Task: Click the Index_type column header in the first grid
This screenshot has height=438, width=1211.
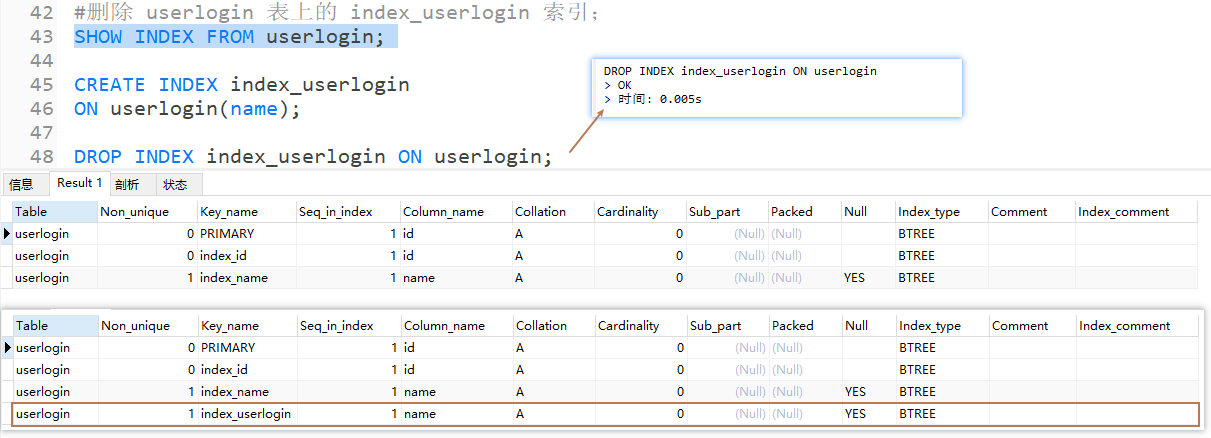Action: (928, 212)
